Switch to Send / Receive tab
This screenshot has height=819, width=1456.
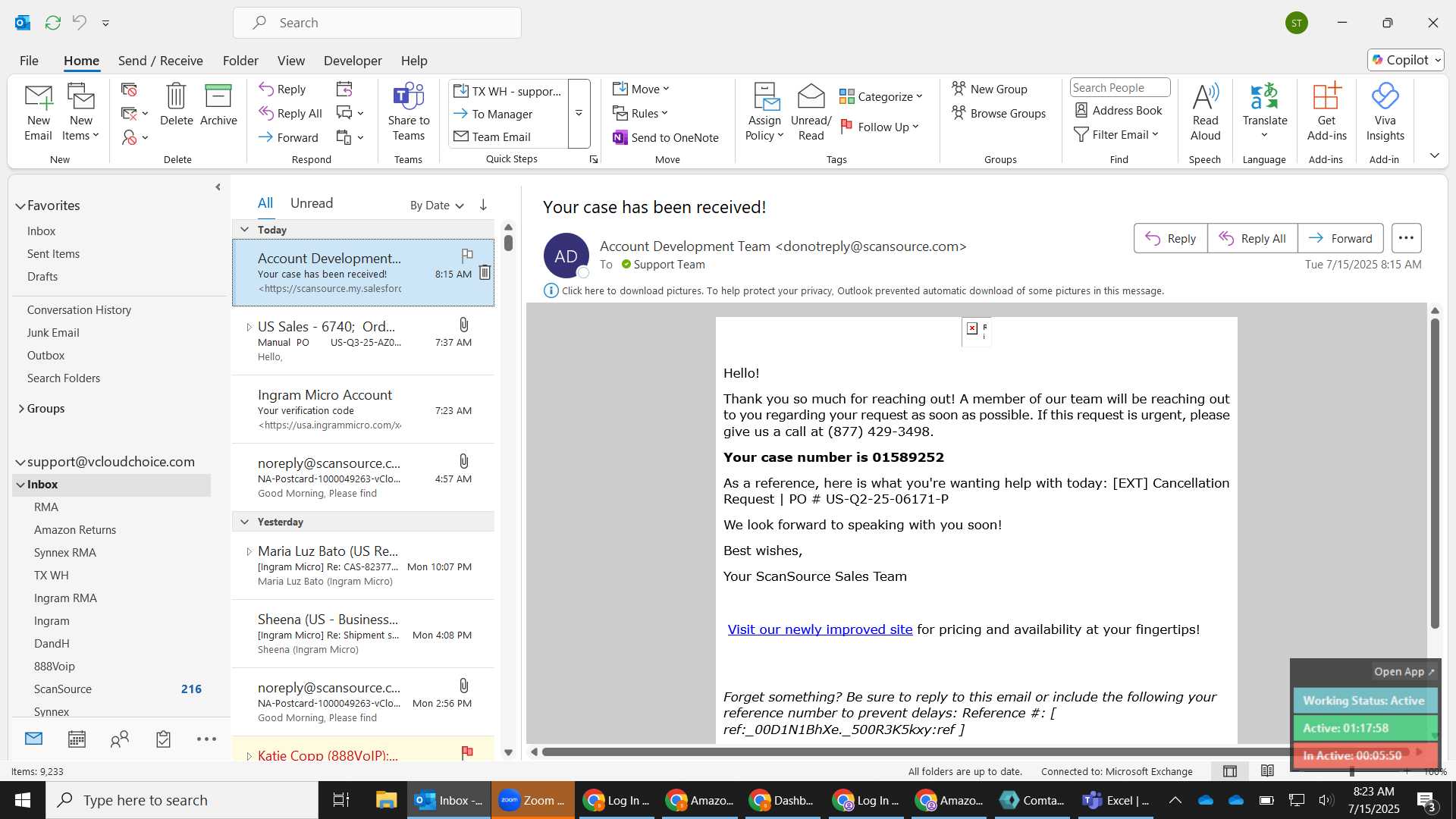click(x=160, y=61)
